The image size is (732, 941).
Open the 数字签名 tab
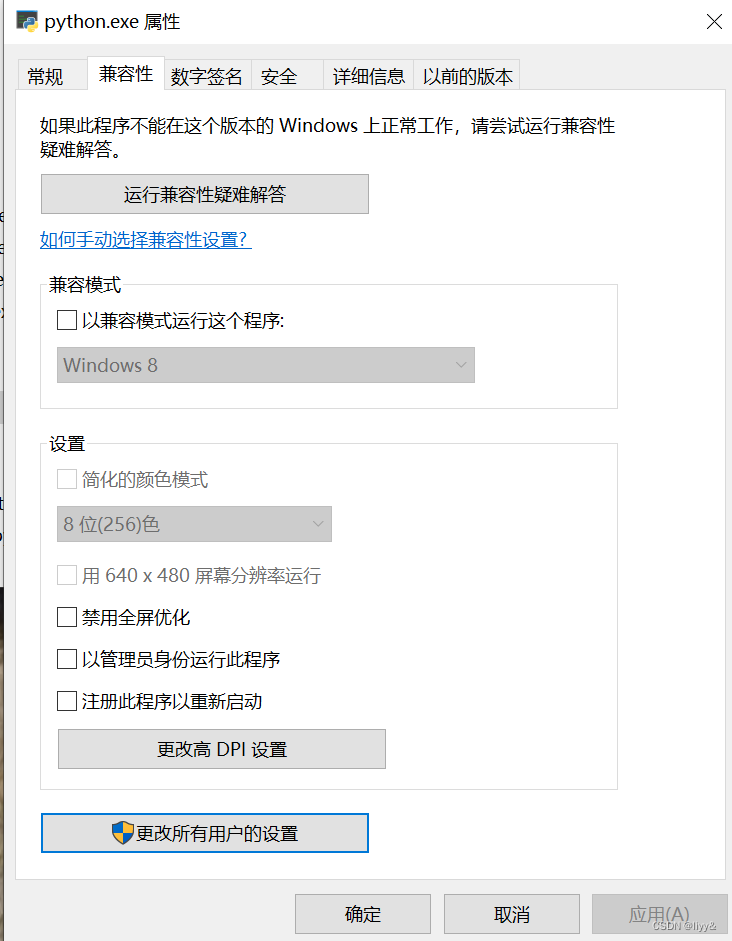coord(206,74)
